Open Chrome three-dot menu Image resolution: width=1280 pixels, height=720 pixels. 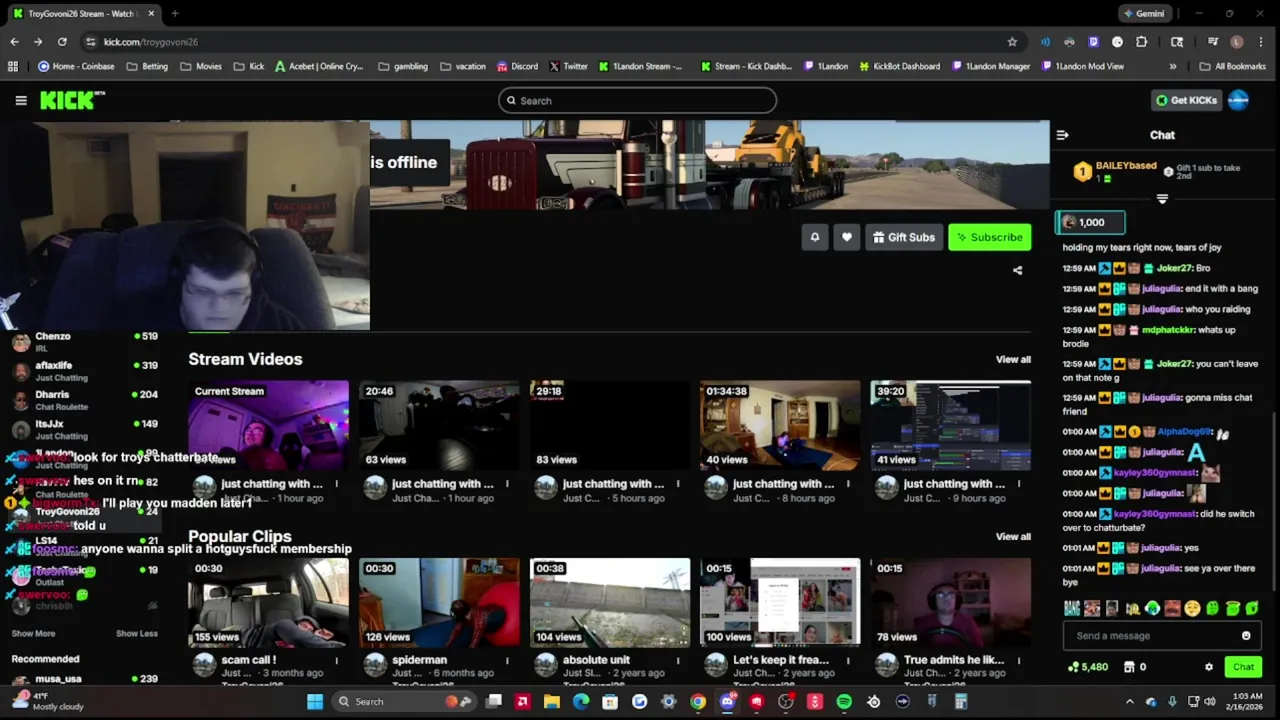point(1261,42)
